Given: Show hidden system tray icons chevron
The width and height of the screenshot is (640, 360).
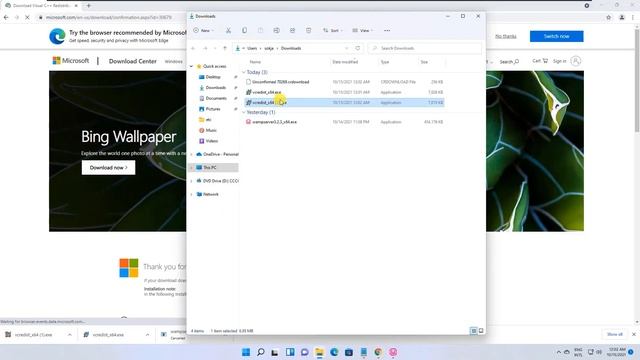Looking at the screenshot, I should pyautogui.click(x=558, y=352).
